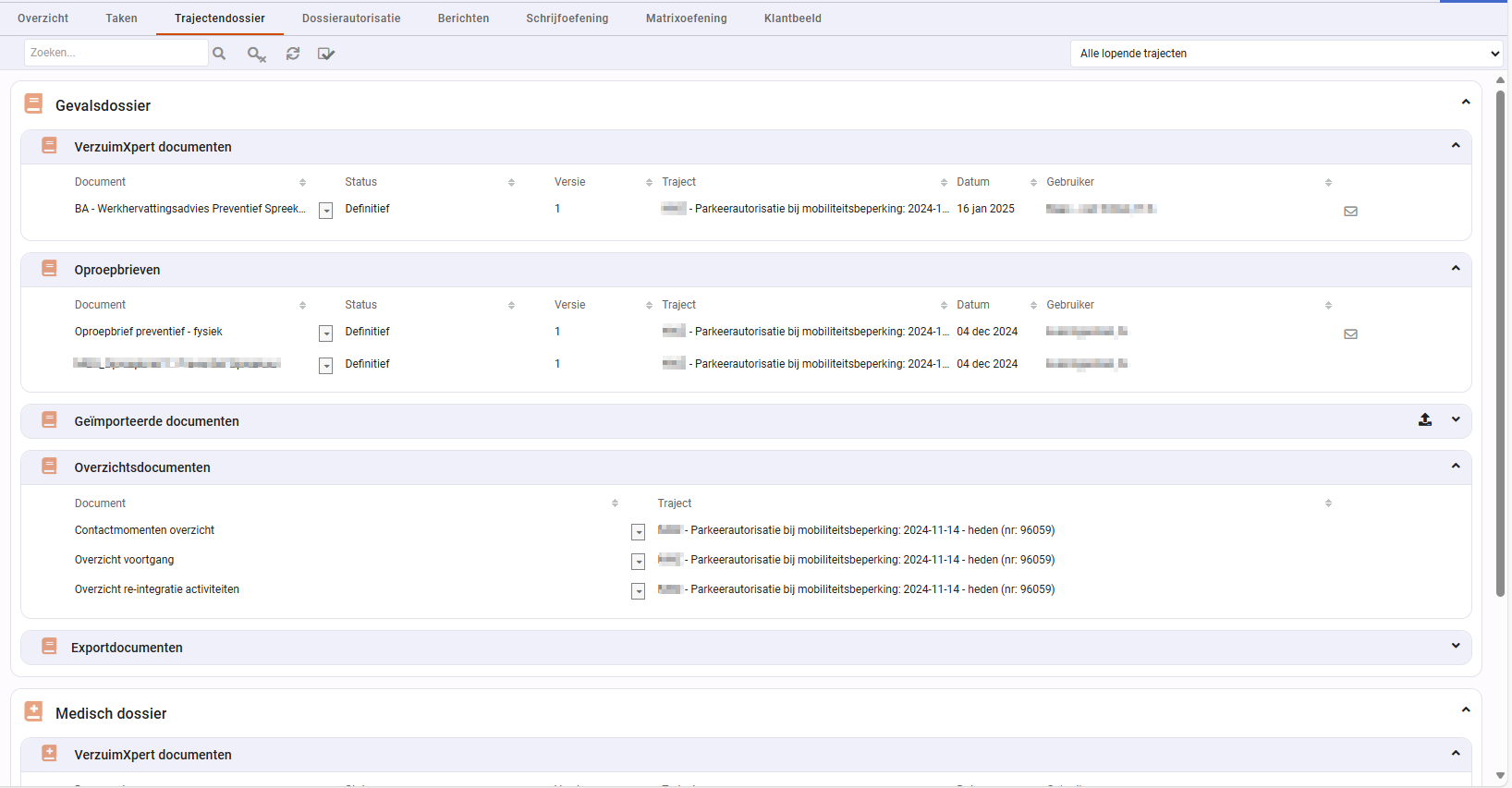
Task: Sort Oproepbrieven by Status column
Action: tap(511, 306)
